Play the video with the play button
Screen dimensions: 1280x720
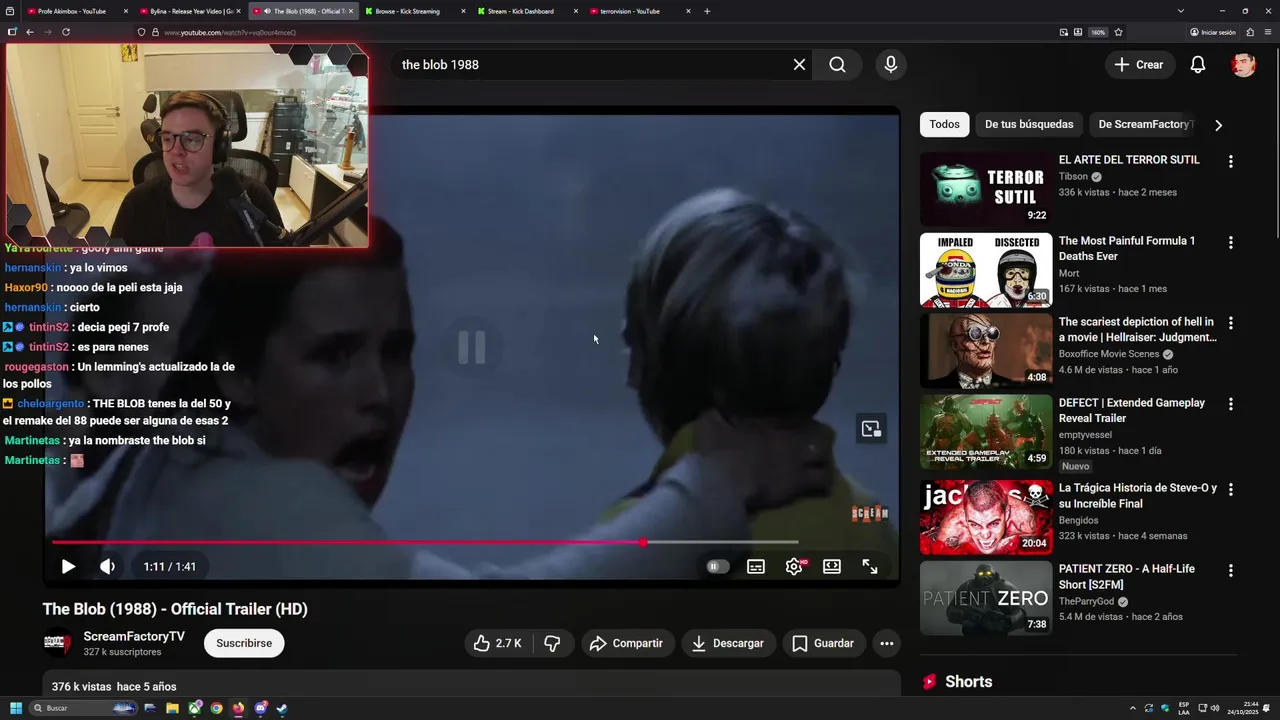point(68,566)
